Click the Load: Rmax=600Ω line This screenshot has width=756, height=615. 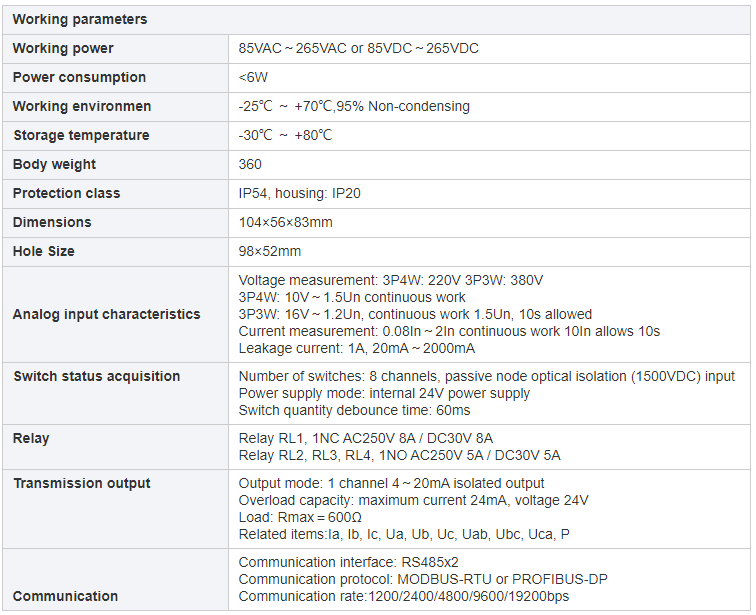coord(300,518)
